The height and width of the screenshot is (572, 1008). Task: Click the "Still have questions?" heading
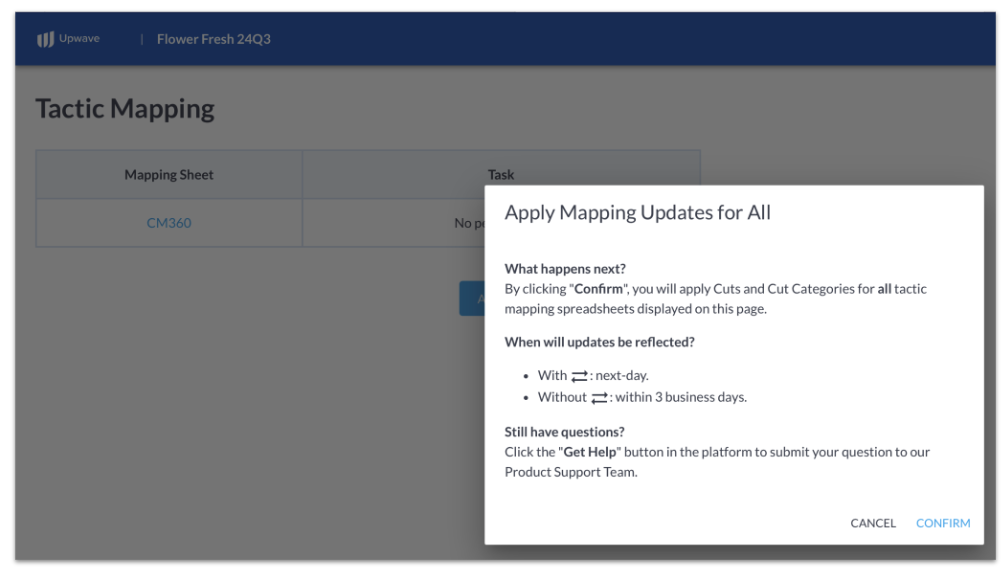tap(564, 432)
